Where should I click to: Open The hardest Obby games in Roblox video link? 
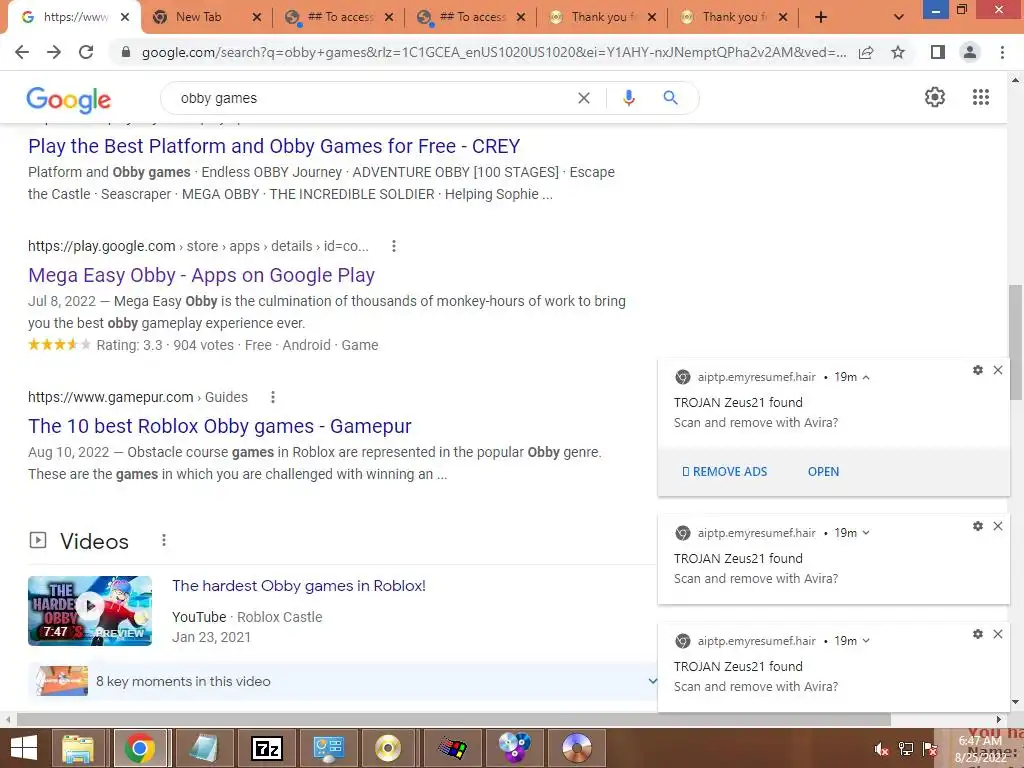[298, 586]
